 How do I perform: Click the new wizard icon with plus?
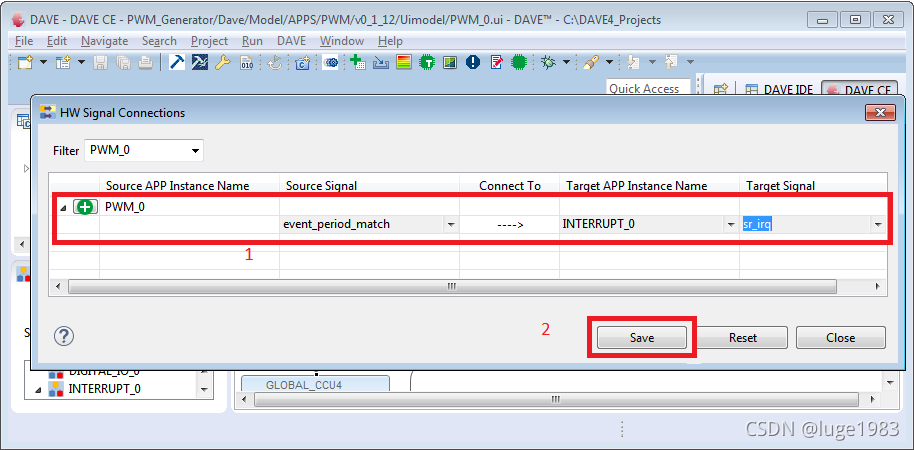(63, 62)
